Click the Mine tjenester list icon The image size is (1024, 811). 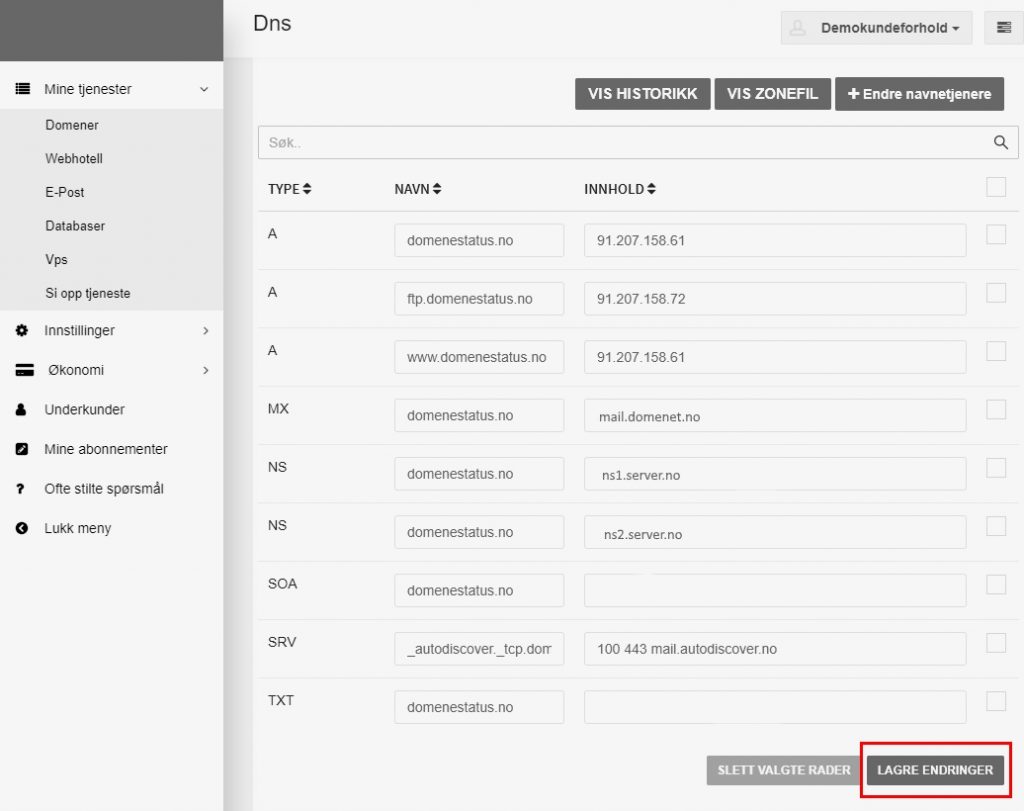(22, 89)
